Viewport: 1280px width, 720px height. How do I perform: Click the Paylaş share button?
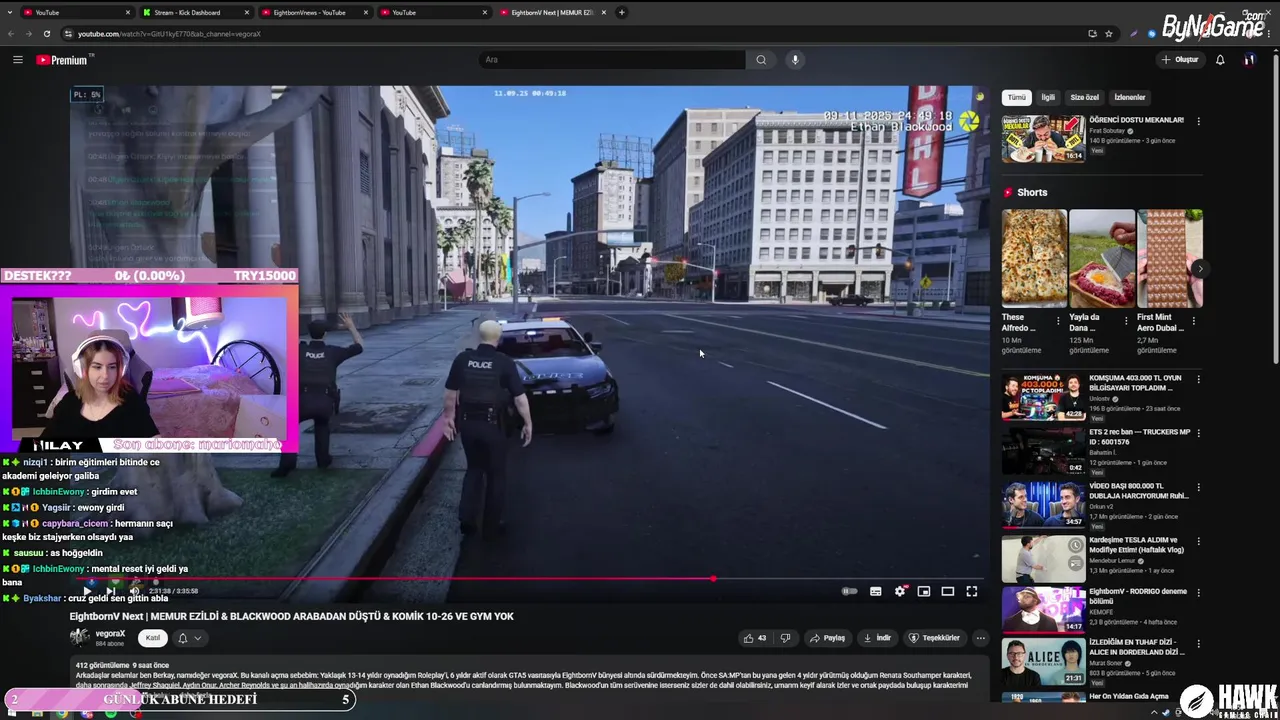pyautogui.click(x=827, y=638)
